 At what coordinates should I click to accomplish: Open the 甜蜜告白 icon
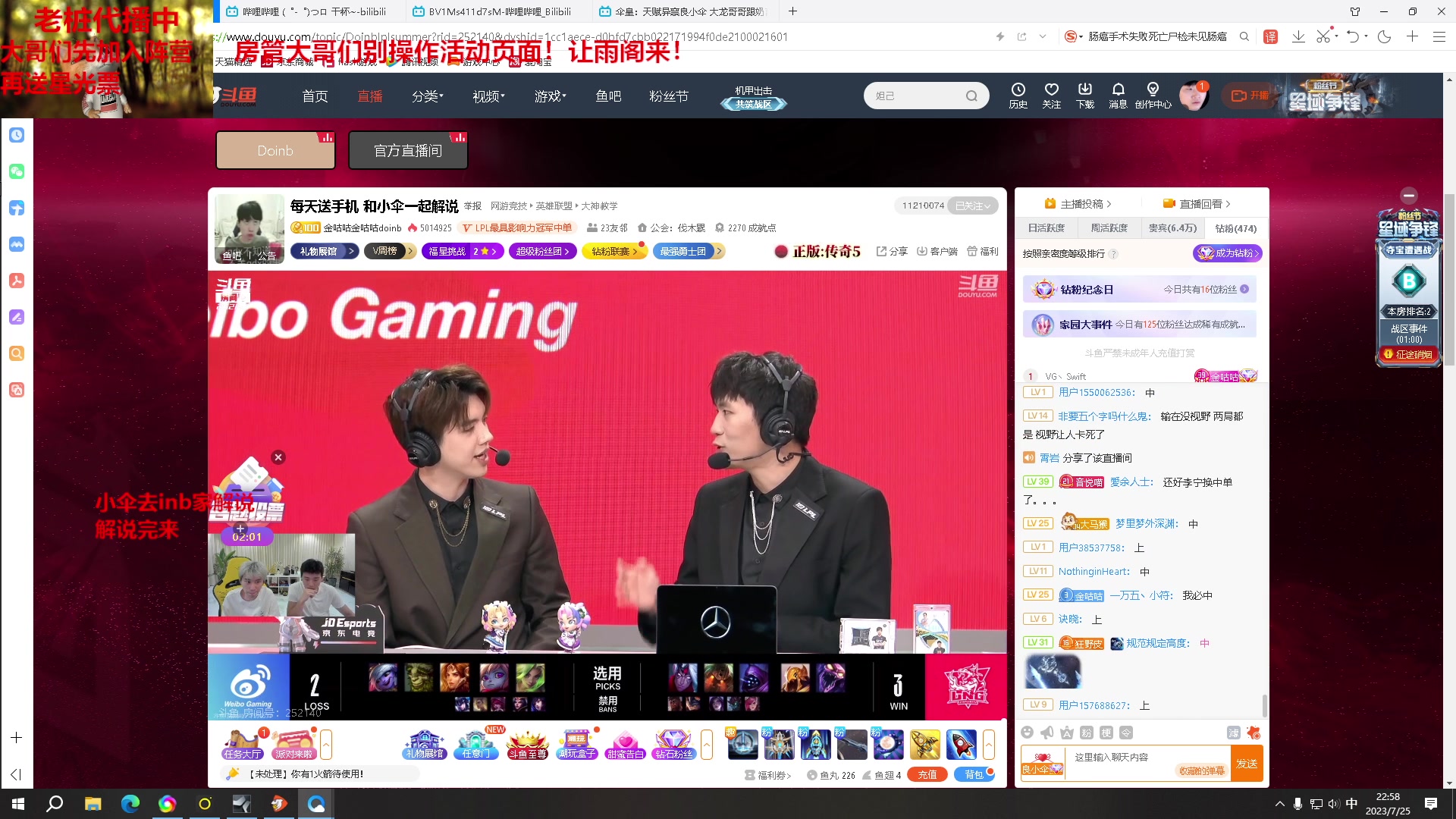point(625,745)
